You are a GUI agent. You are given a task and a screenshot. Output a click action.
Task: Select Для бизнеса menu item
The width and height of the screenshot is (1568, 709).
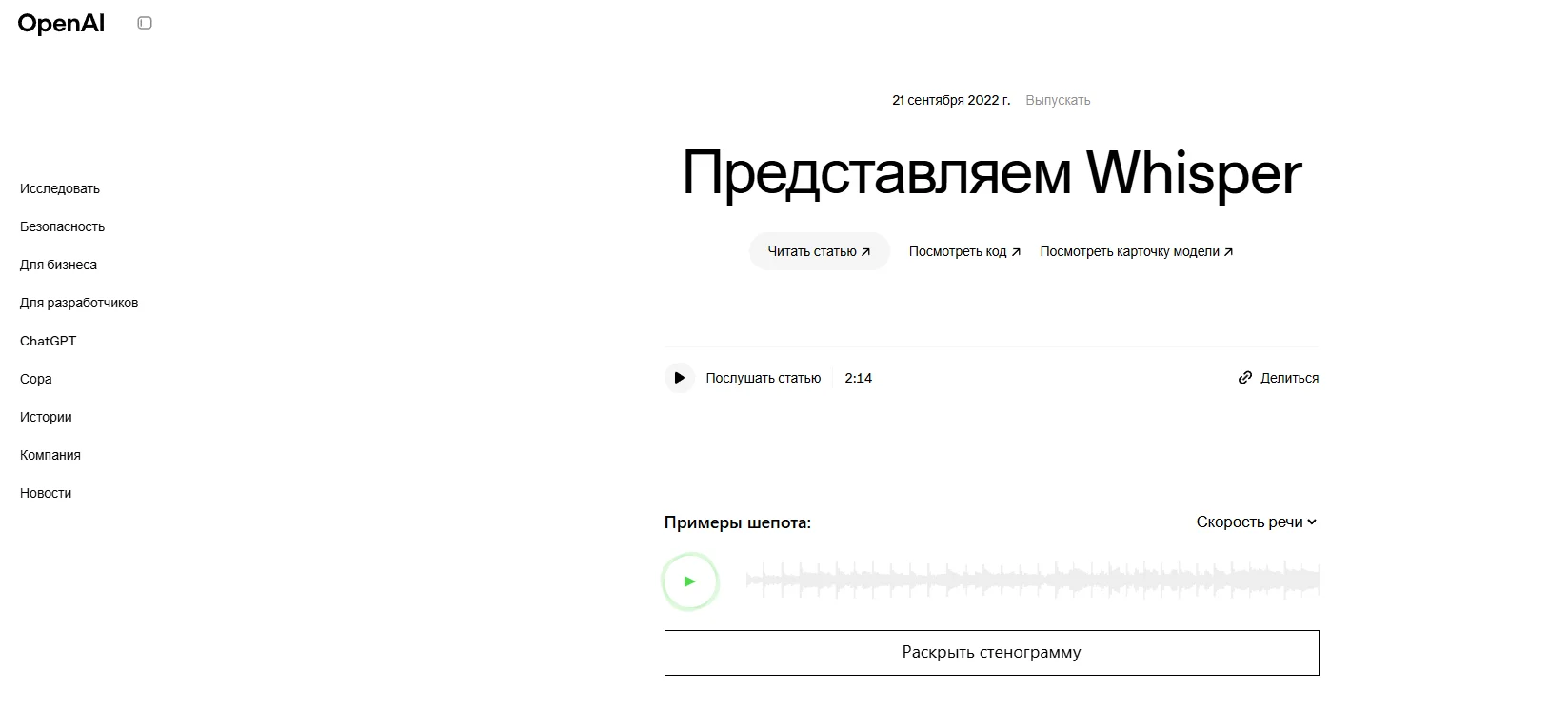coord(59,265)
